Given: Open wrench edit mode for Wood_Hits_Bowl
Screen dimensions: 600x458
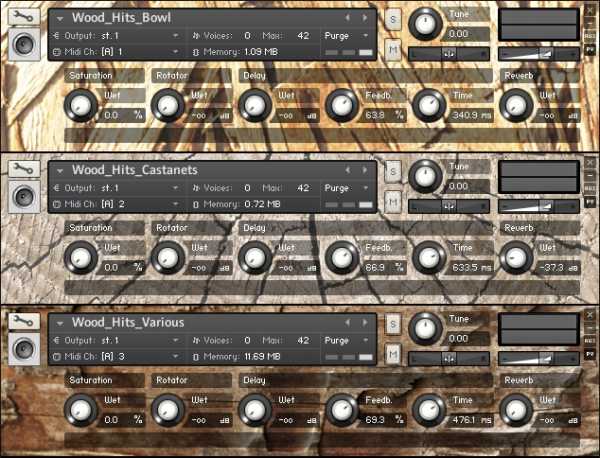Looking at the screenshot, I should pyautogui.click(x=24, y=17).
